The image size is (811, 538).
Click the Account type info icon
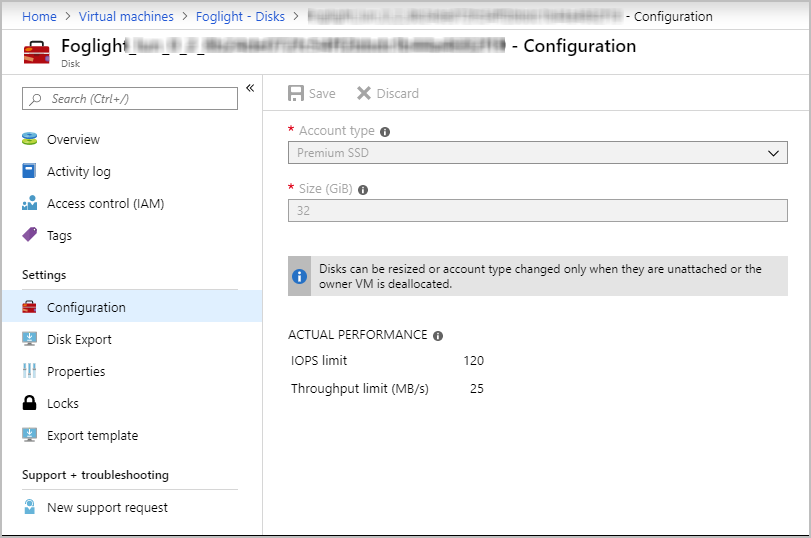coord(385,131)
